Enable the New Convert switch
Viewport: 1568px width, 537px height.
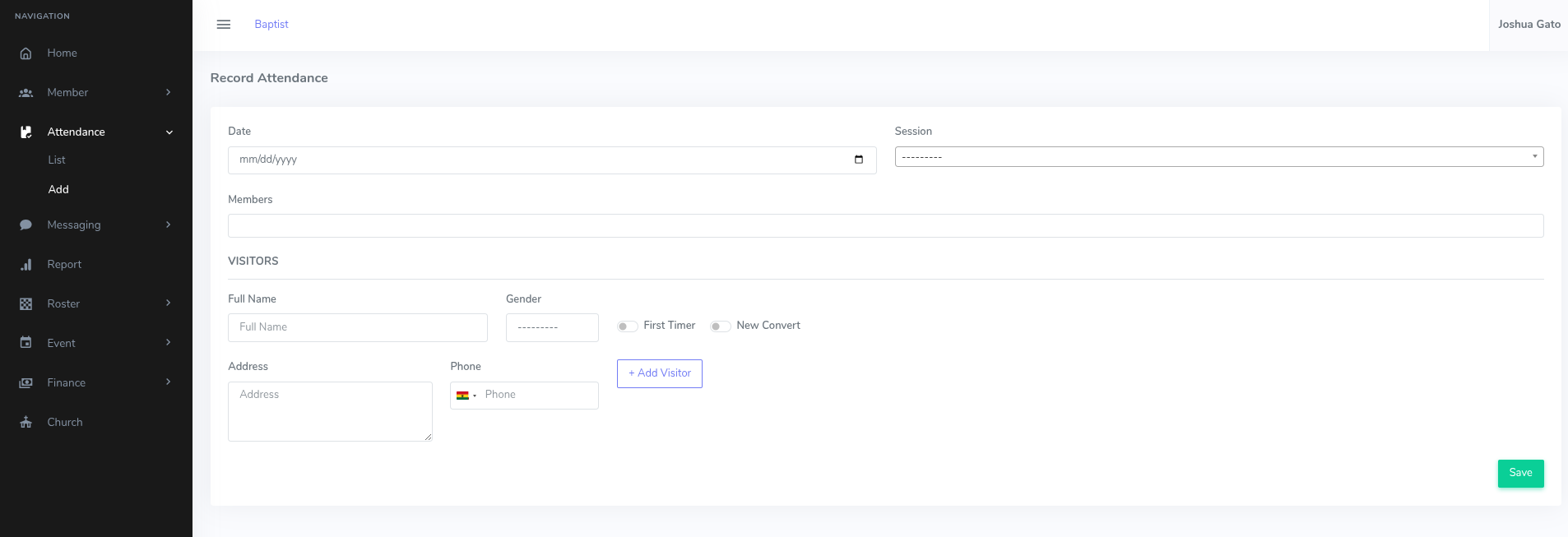coord(721,326)
